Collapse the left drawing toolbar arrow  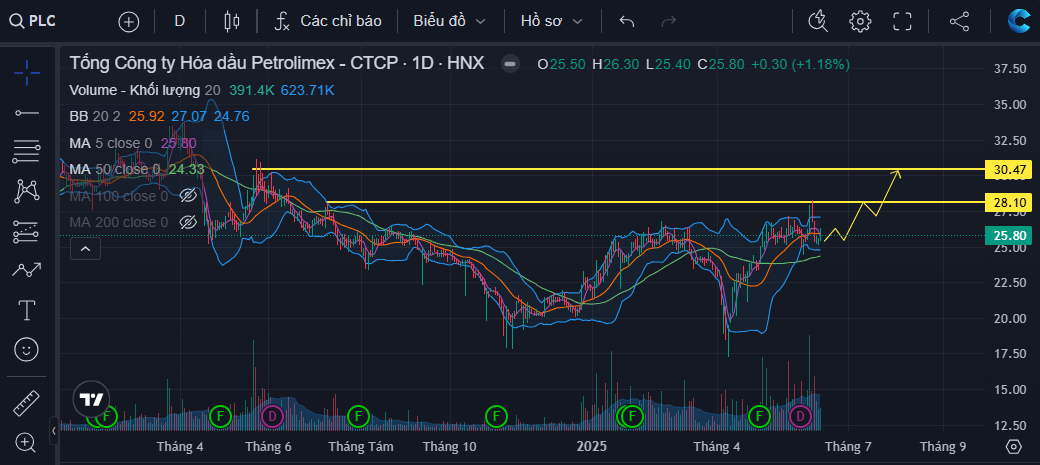point(54,431)
